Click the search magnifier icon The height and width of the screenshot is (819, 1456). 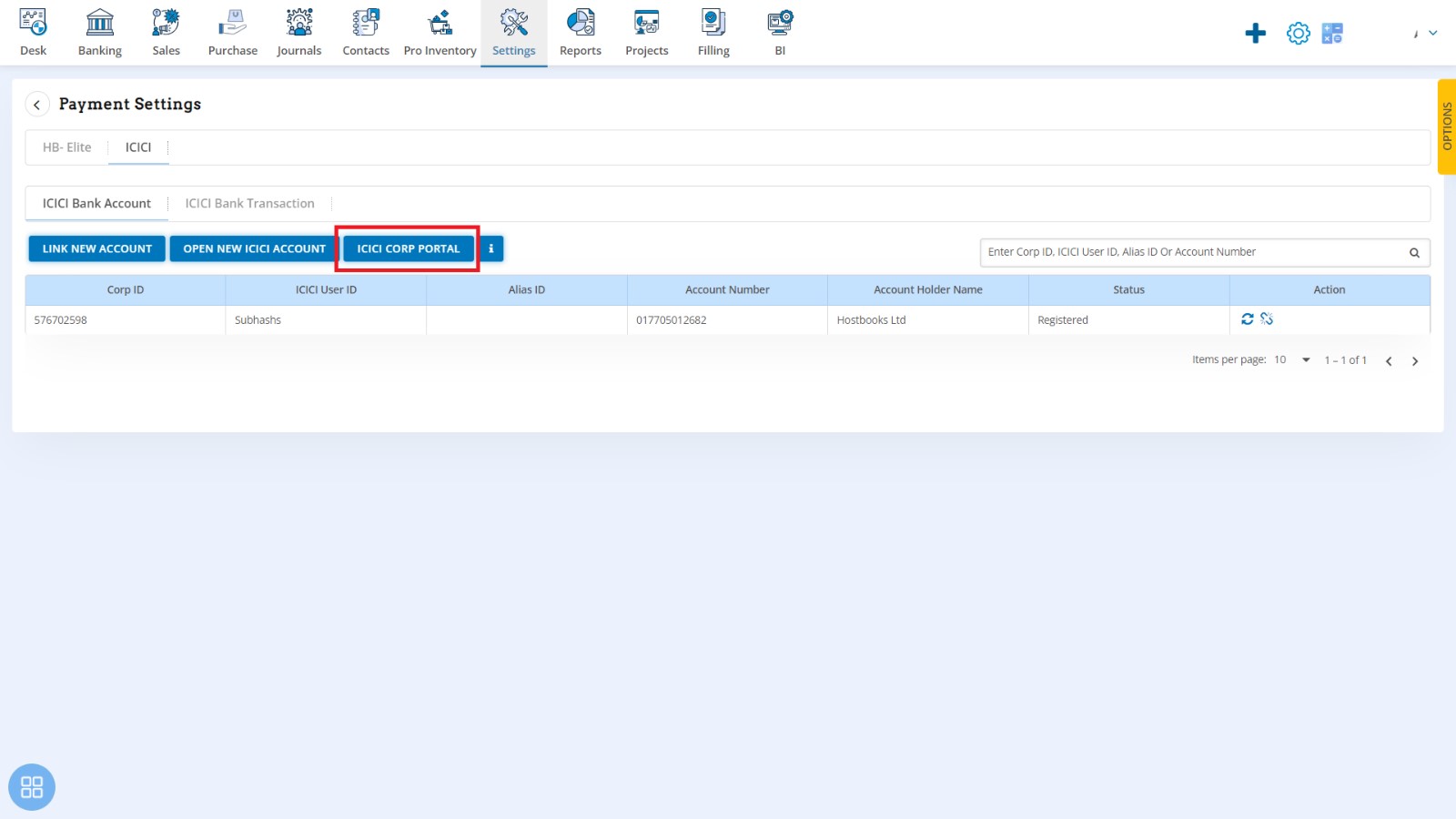[x=1415, y=253]
